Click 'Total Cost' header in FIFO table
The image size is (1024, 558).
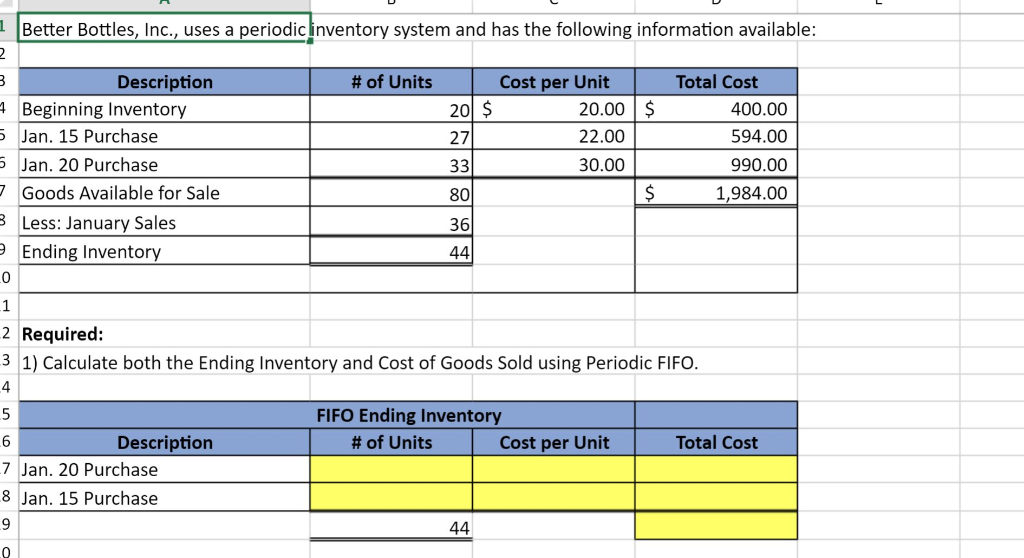[x=716, y=442]
